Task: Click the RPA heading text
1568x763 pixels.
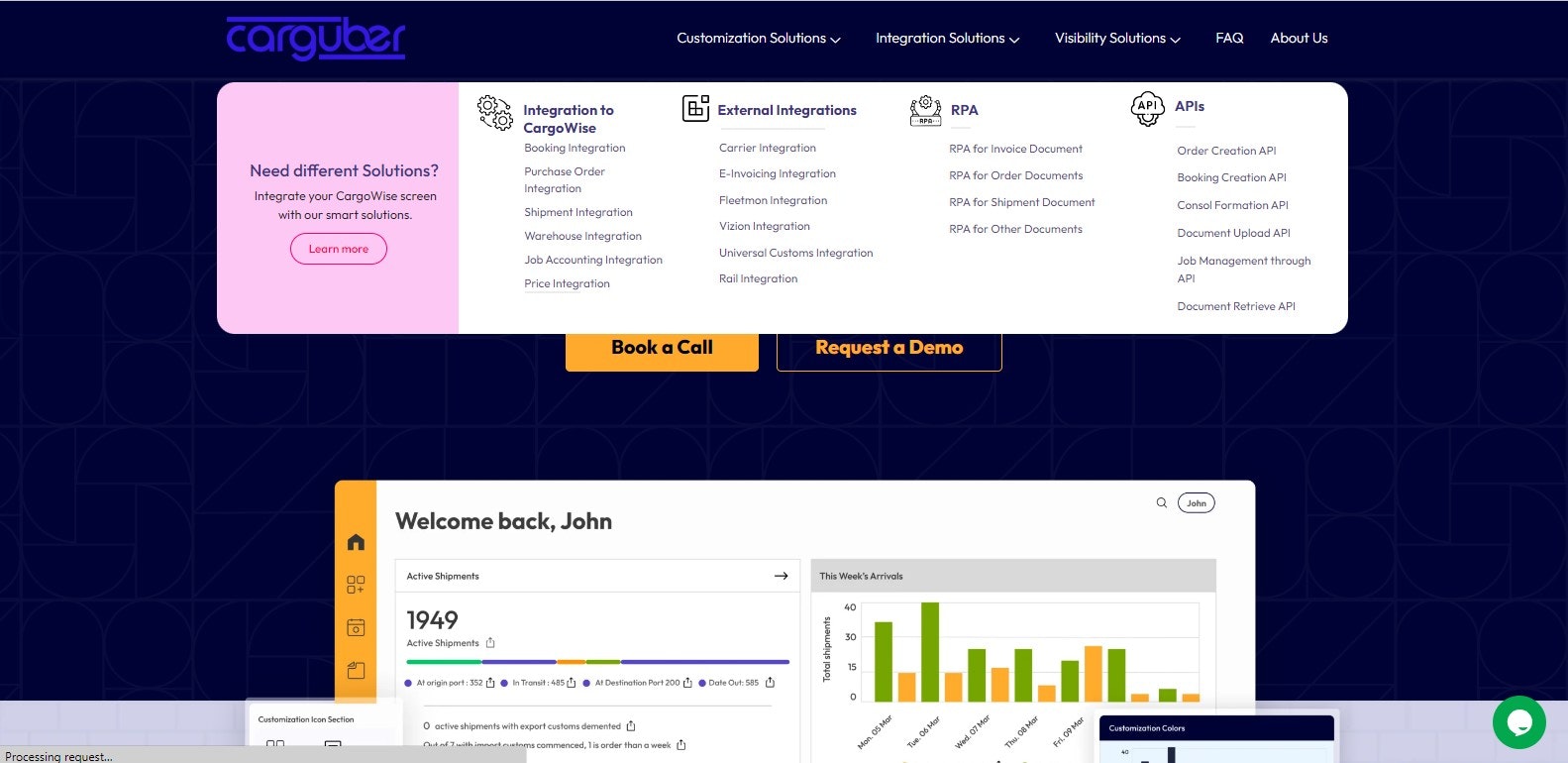Action: [x=964, y=110]
